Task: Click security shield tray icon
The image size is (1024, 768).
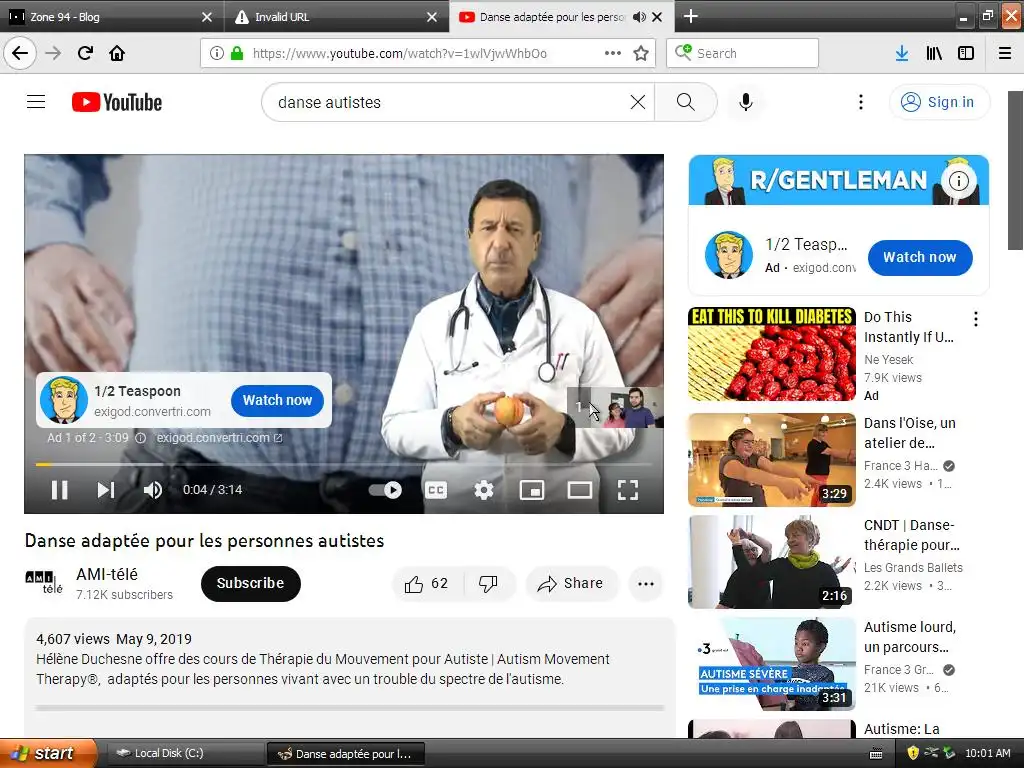Action: pos(913,753)
